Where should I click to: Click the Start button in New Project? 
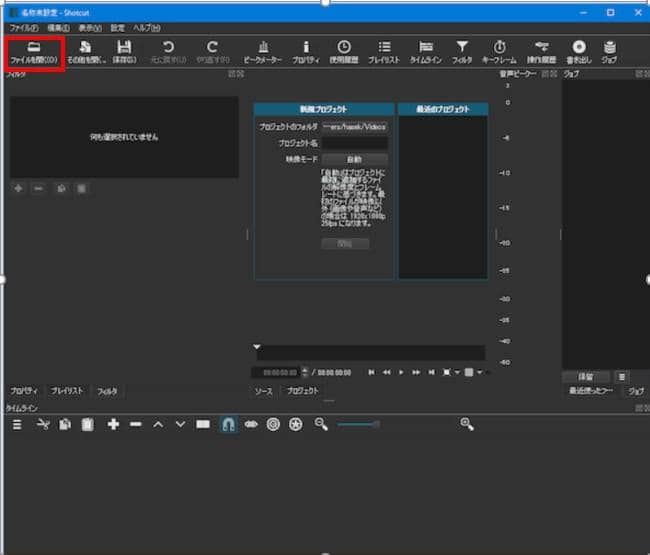point(345,244)
